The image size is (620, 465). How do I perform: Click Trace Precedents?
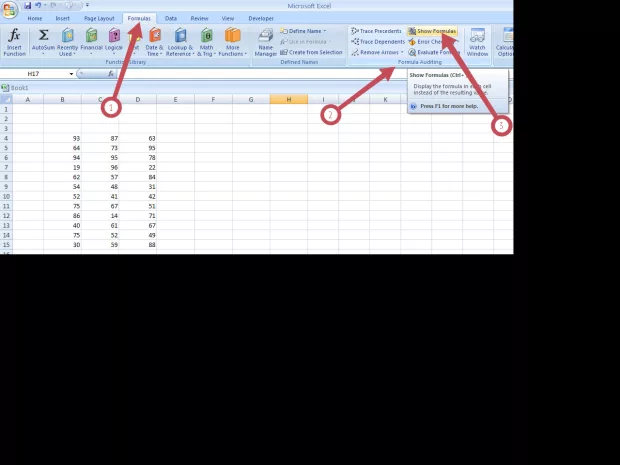click(376, 31)
